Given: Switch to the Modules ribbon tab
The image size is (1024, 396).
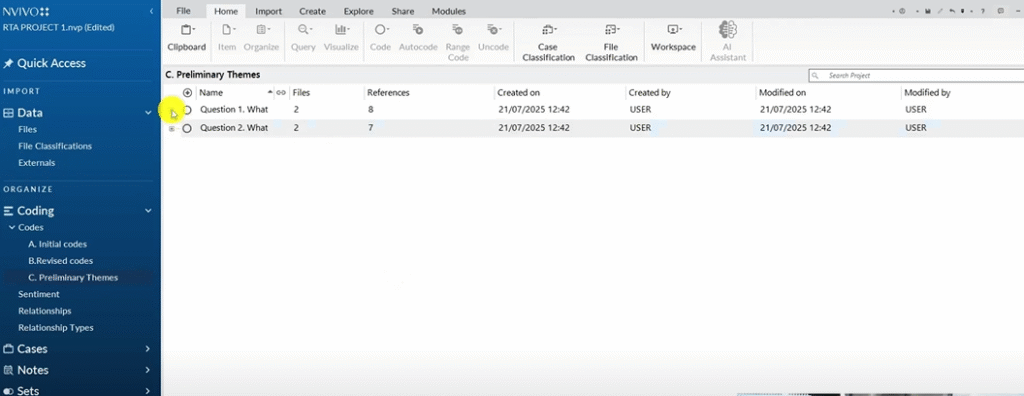Looking at the screenshot, I should (449, 11).
